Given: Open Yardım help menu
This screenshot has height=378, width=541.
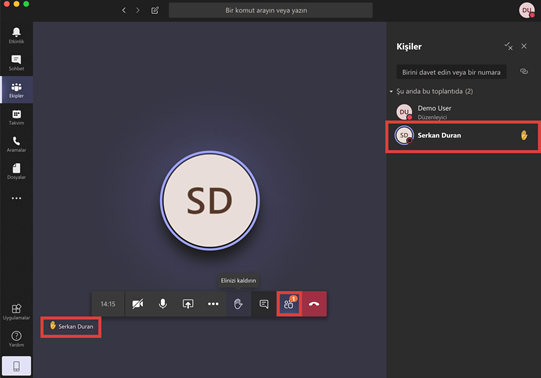Looking at the screenshot, I should click(16, 339).
